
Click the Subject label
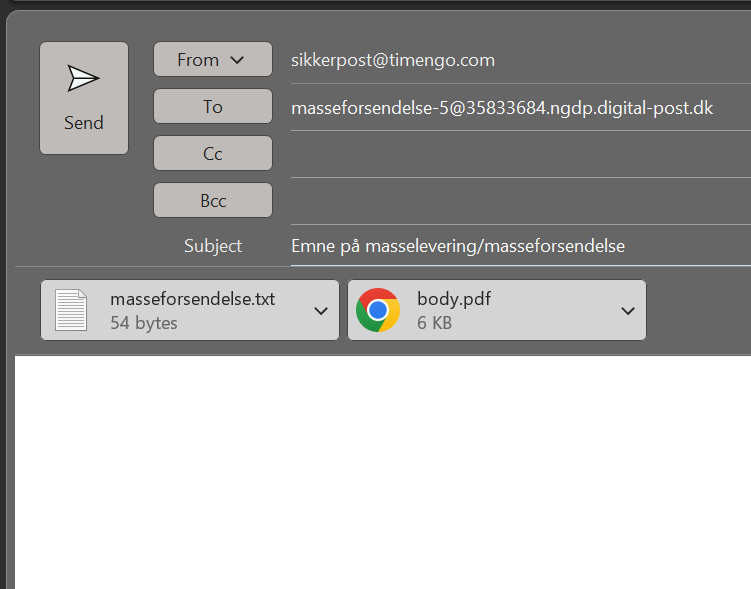click(213, 246)
